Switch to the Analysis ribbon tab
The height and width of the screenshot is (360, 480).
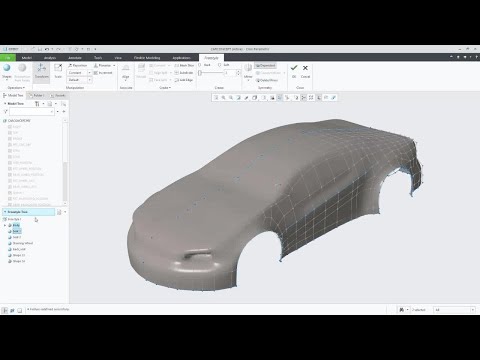tap(50, 58)
